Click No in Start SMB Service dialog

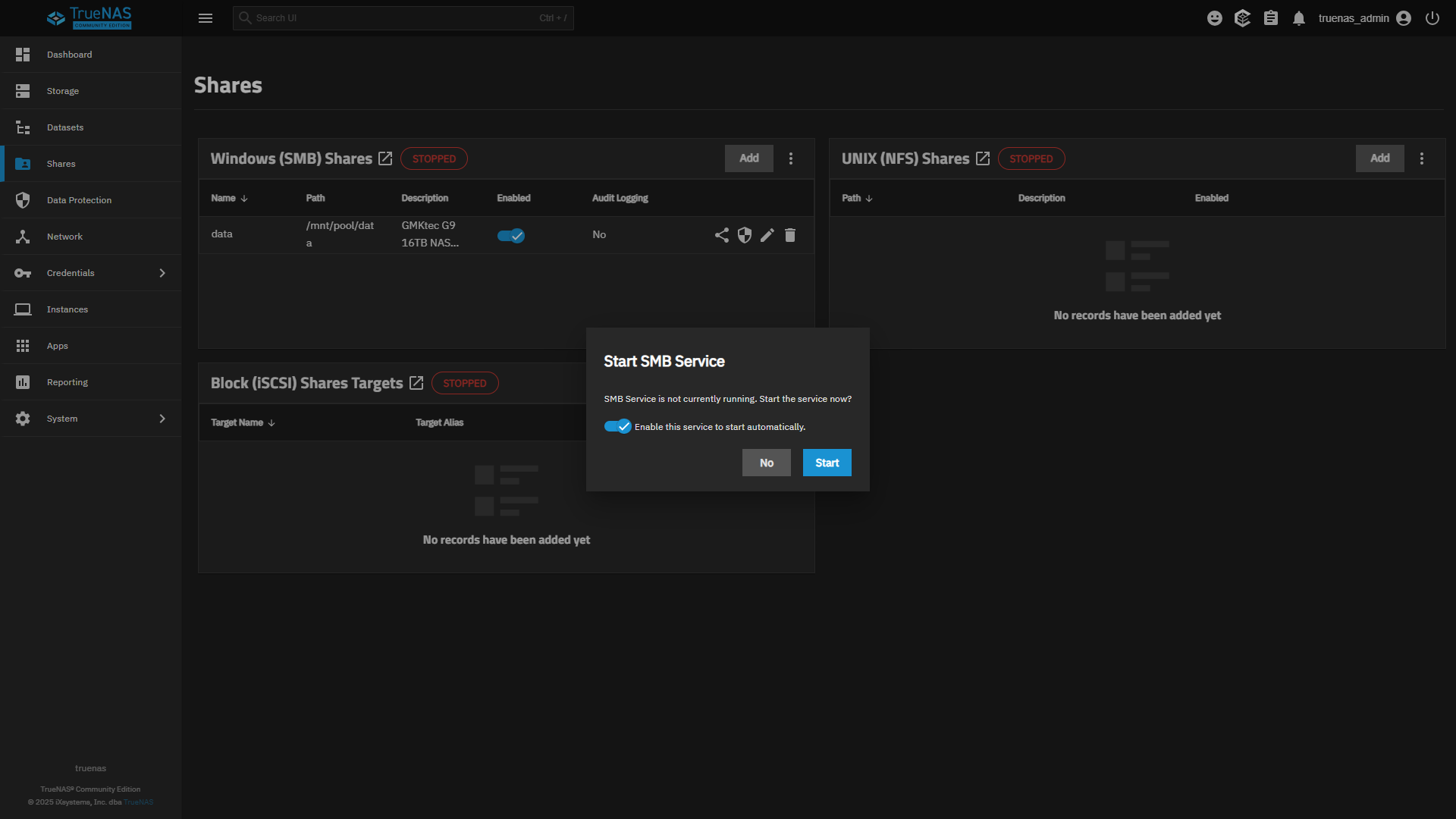pyautogui.click(x=766, y=463)
